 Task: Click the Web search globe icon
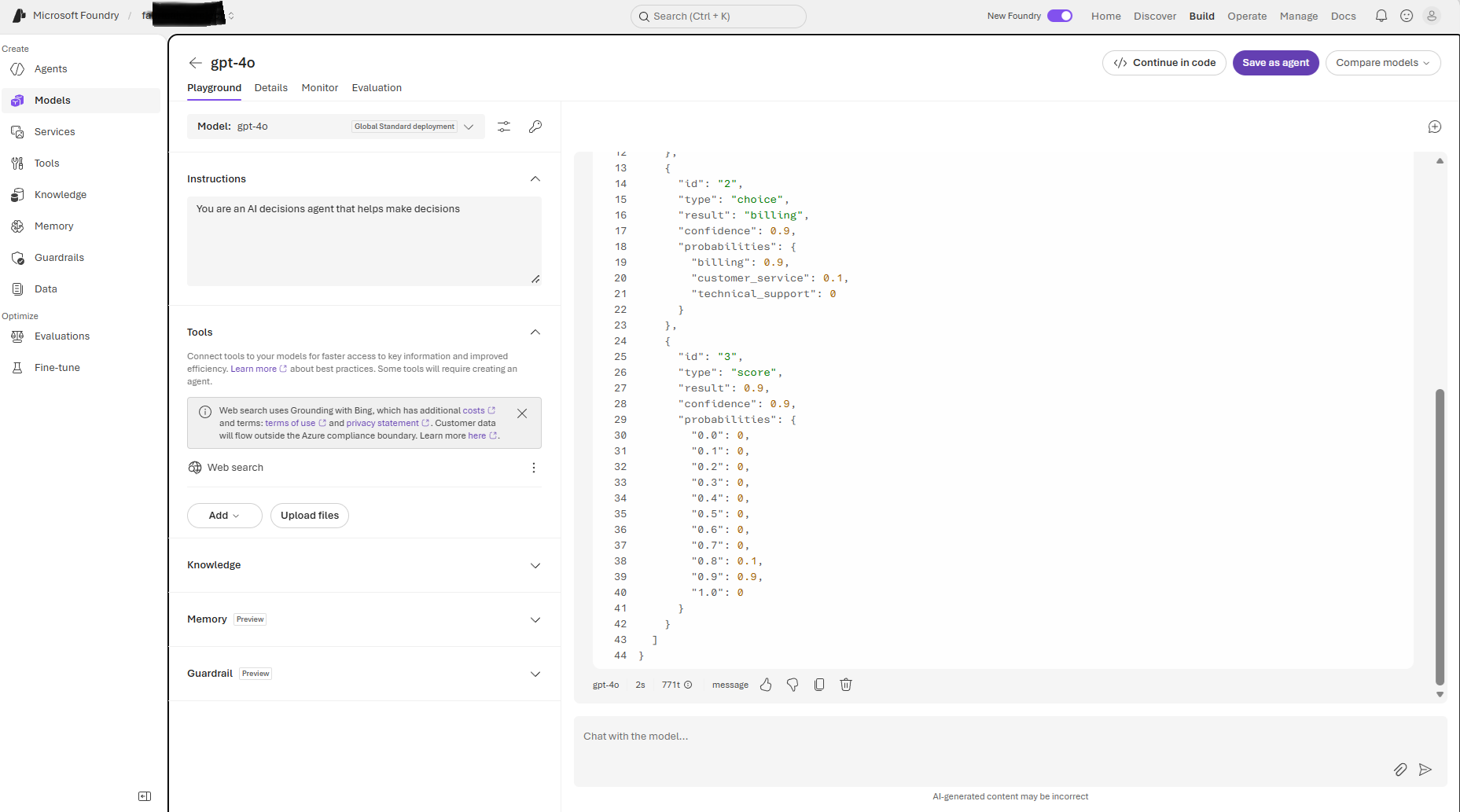pyautogui.click(x=195, y=468)
